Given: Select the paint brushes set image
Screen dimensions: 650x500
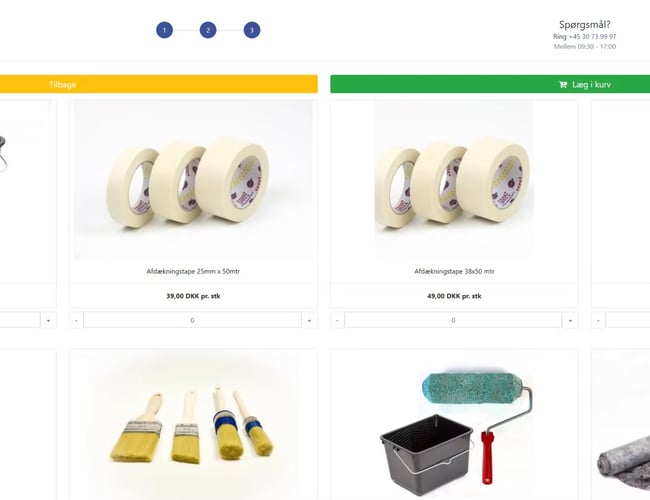Looking at the screenshot, I should click(x=193, y=425).
